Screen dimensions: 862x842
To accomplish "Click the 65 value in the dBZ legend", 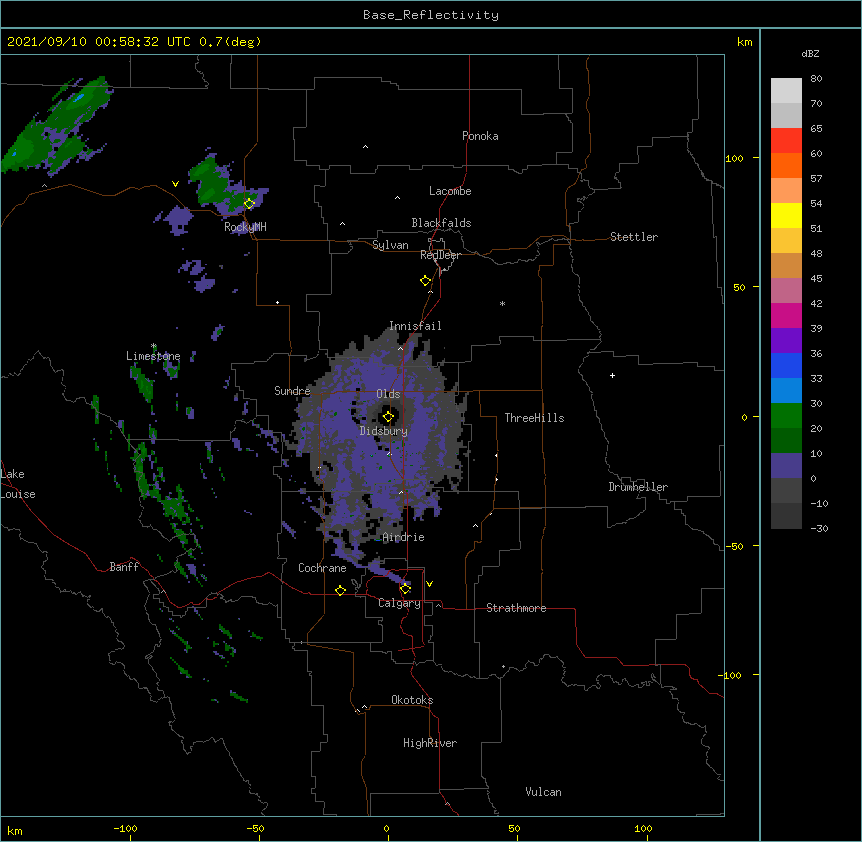I will (816, 128).
